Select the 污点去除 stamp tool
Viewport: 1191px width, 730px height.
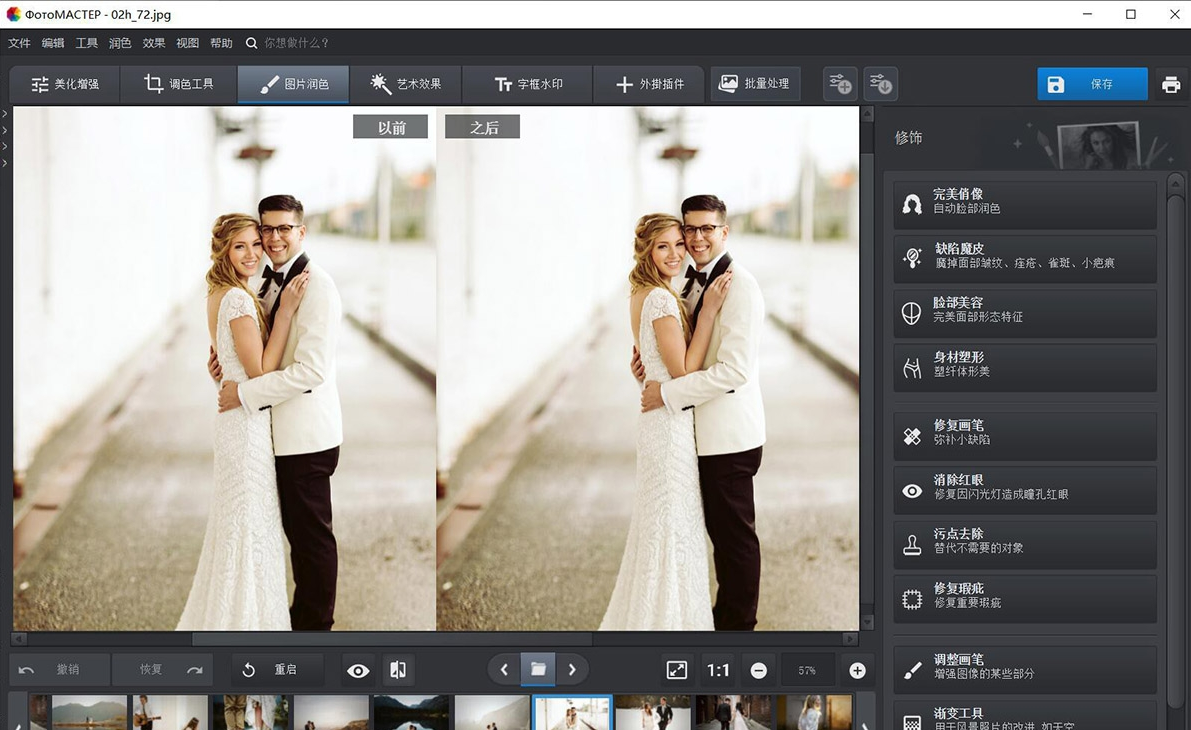click(x=1025, y=545)
